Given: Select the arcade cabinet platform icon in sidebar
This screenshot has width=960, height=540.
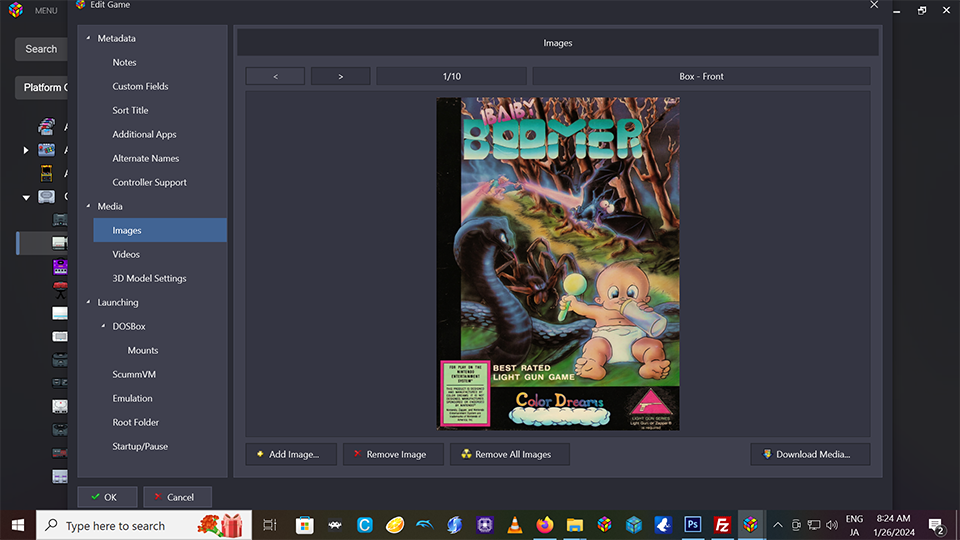Looking at the screenshot, I should (x=46, y=173).
